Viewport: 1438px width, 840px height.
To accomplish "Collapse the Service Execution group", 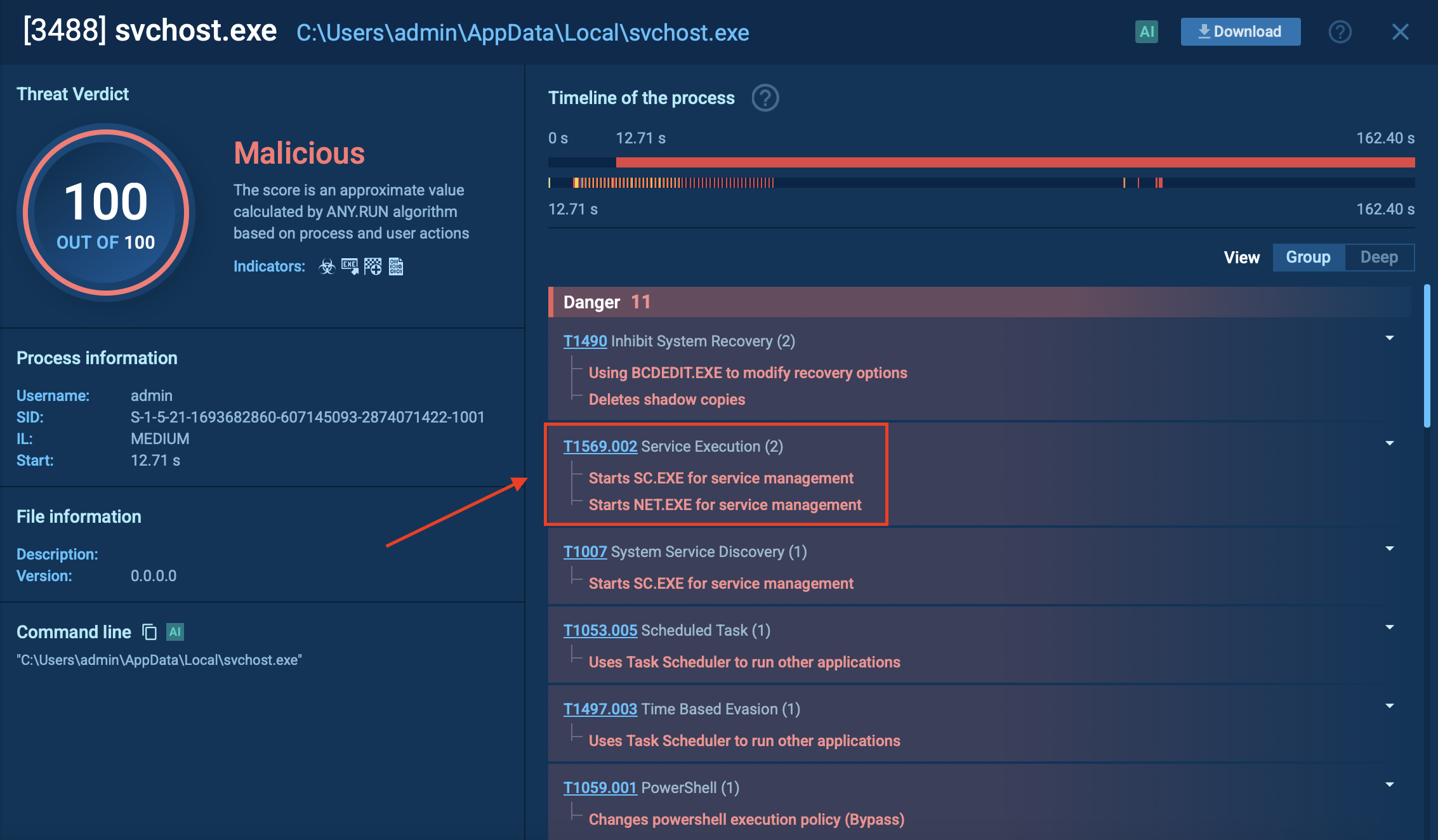I will point(1390,443).
